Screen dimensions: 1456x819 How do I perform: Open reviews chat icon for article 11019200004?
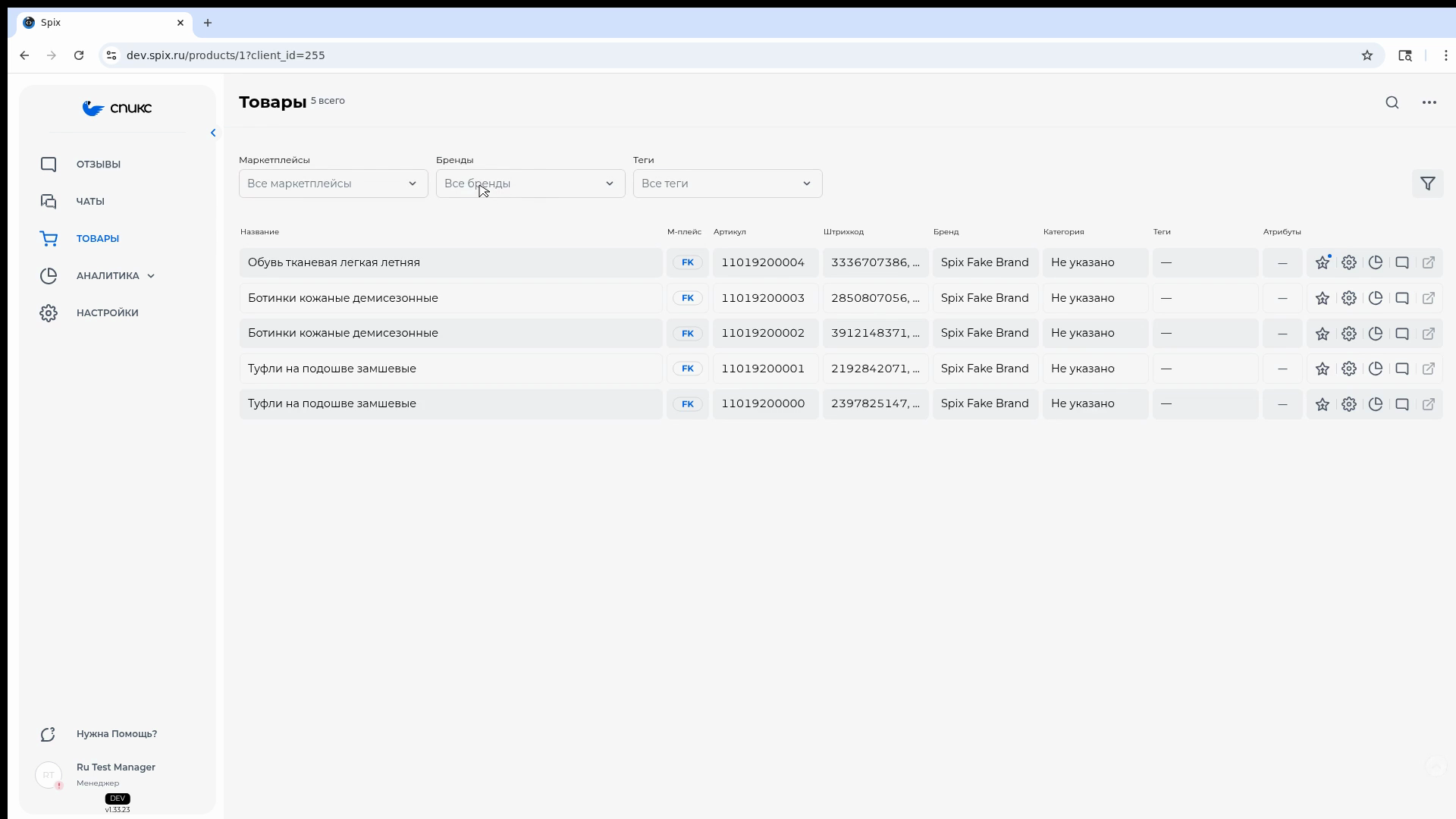1402,262
